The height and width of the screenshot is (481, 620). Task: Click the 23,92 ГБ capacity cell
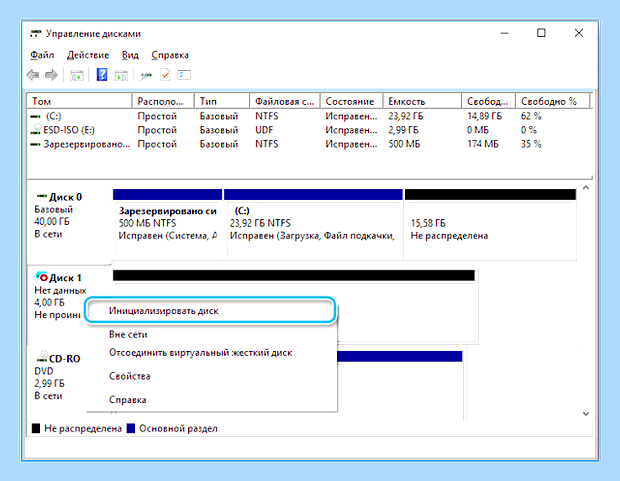coord(406,116)
